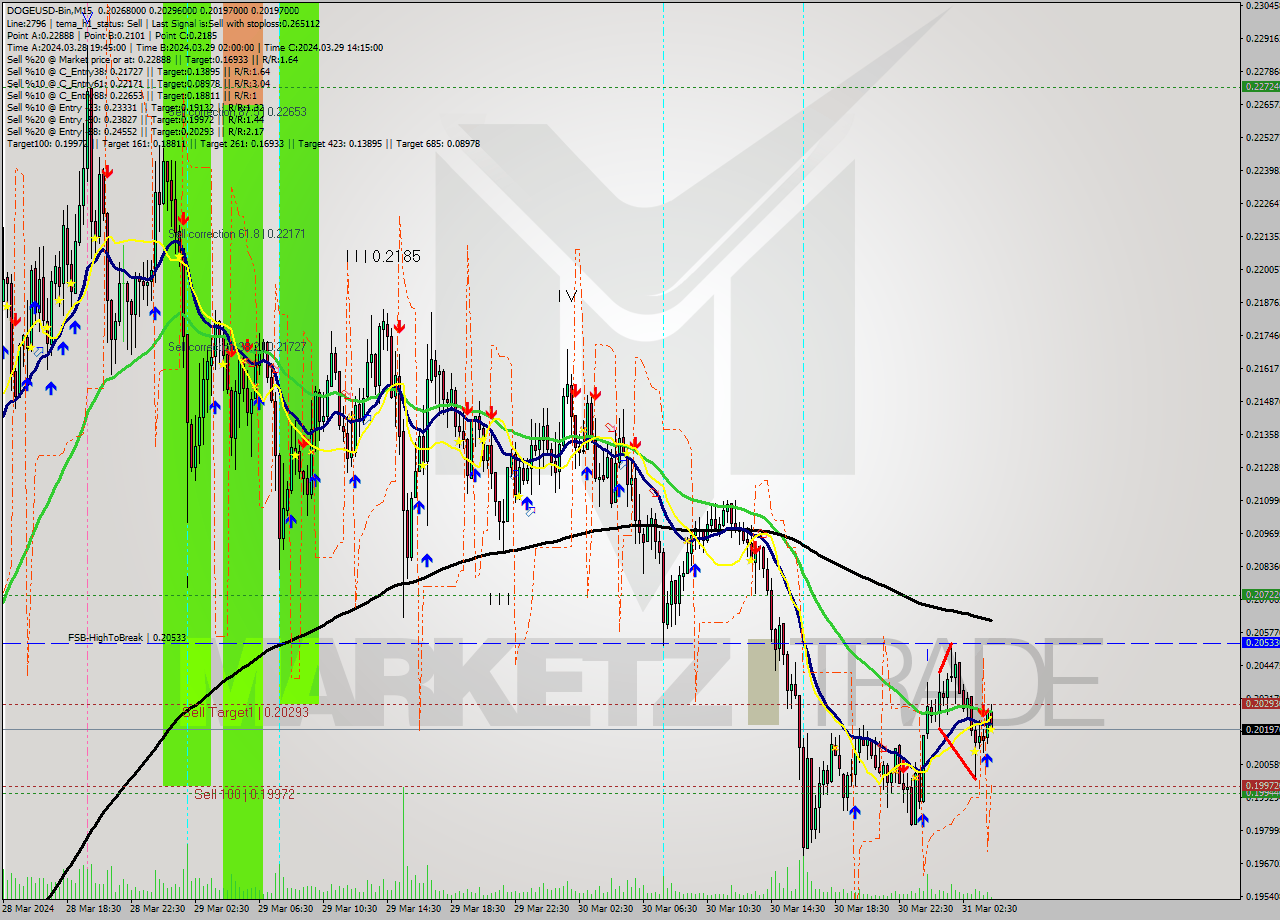
Task: Click the '31 Mar 02:30' time axis label
Action: [x=990, y=909]
